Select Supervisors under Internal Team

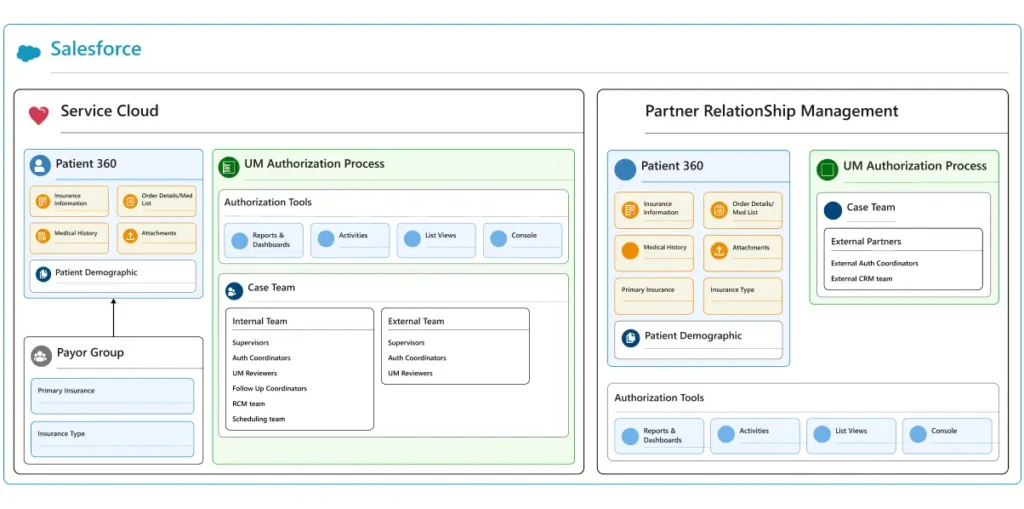[251, 343]
